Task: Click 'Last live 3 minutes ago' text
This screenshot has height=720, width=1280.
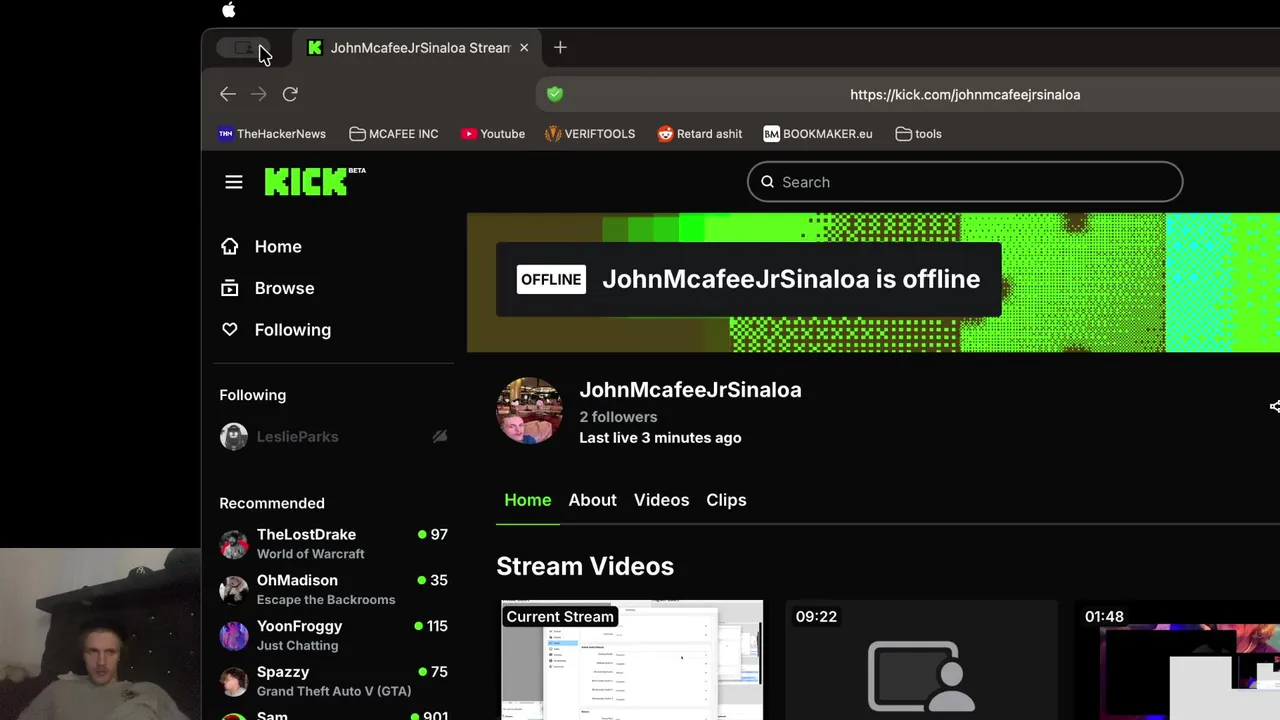Action: click(660, 438)
